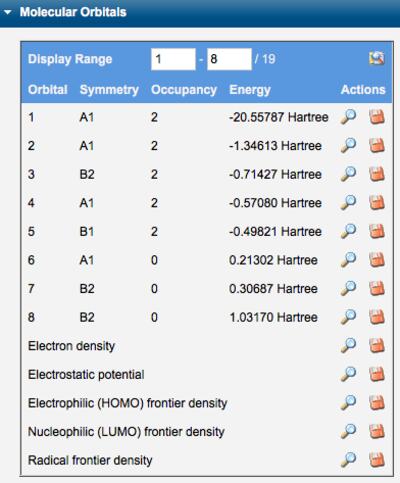
Task: Save orbital 2 using the disk icon
Action: pos(377,146)
